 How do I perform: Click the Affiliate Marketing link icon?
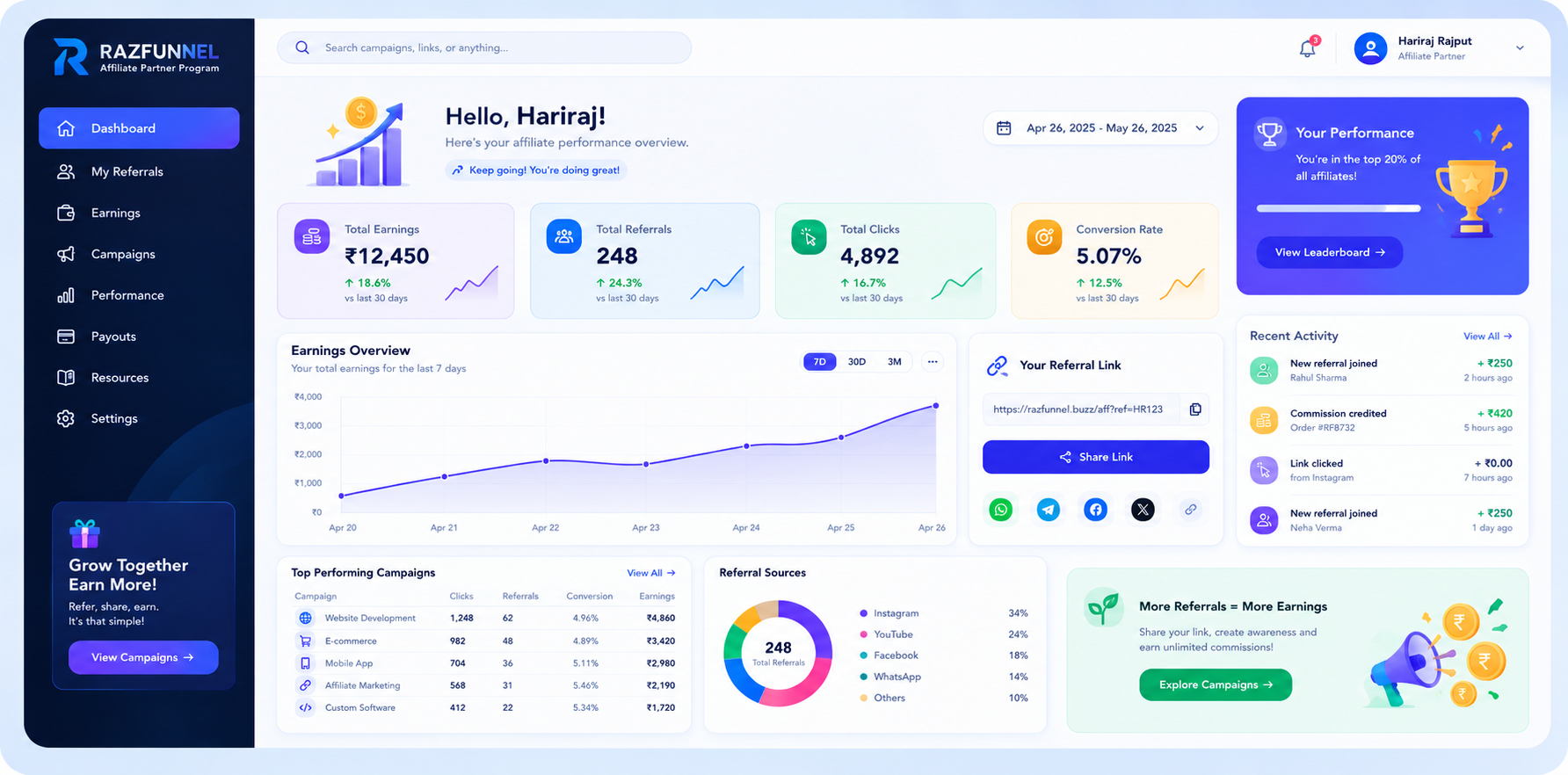click(305, 685)
